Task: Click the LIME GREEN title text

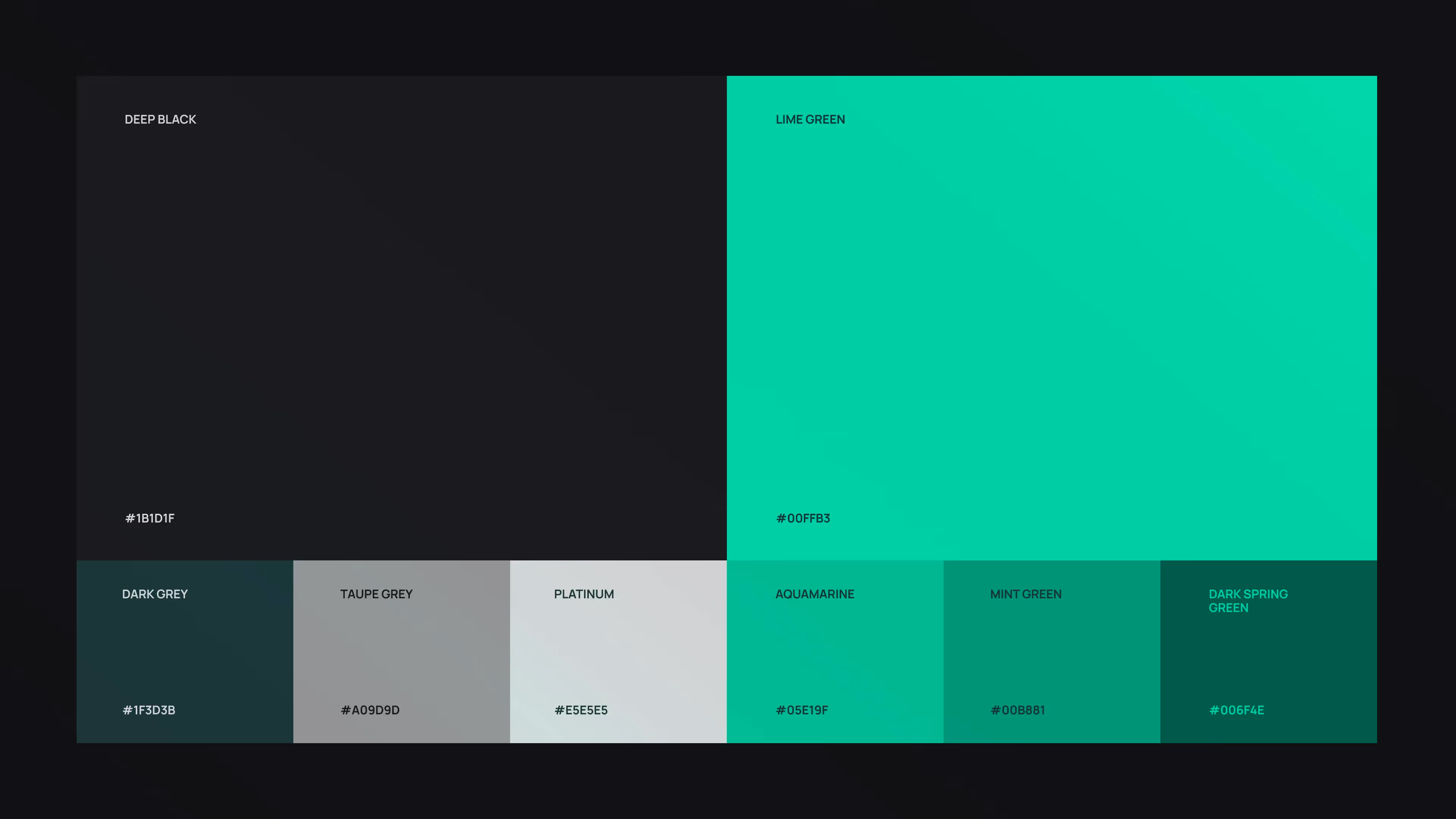Action: pos(810,119)
